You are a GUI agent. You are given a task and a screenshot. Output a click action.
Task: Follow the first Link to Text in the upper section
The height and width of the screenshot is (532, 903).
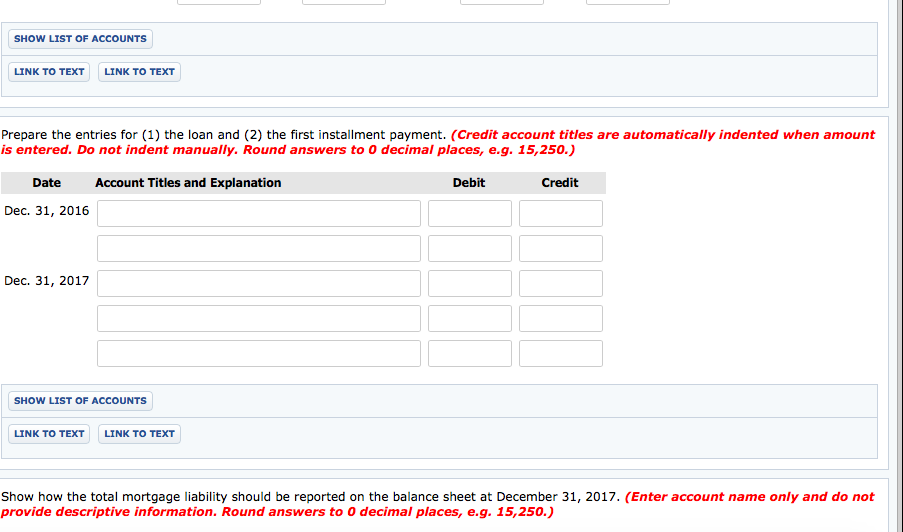click(x=49, y=72)
